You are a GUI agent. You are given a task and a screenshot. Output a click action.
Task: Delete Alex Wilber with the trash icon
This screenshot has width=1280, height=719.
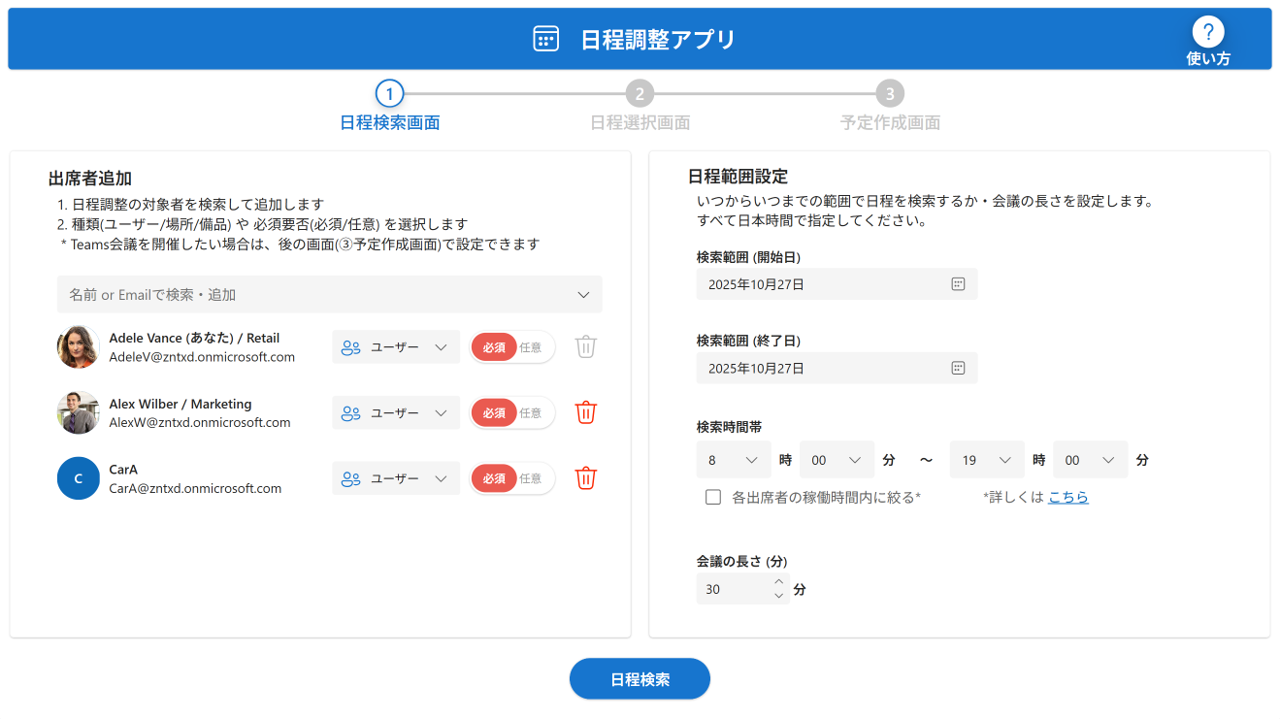[586, 412]
